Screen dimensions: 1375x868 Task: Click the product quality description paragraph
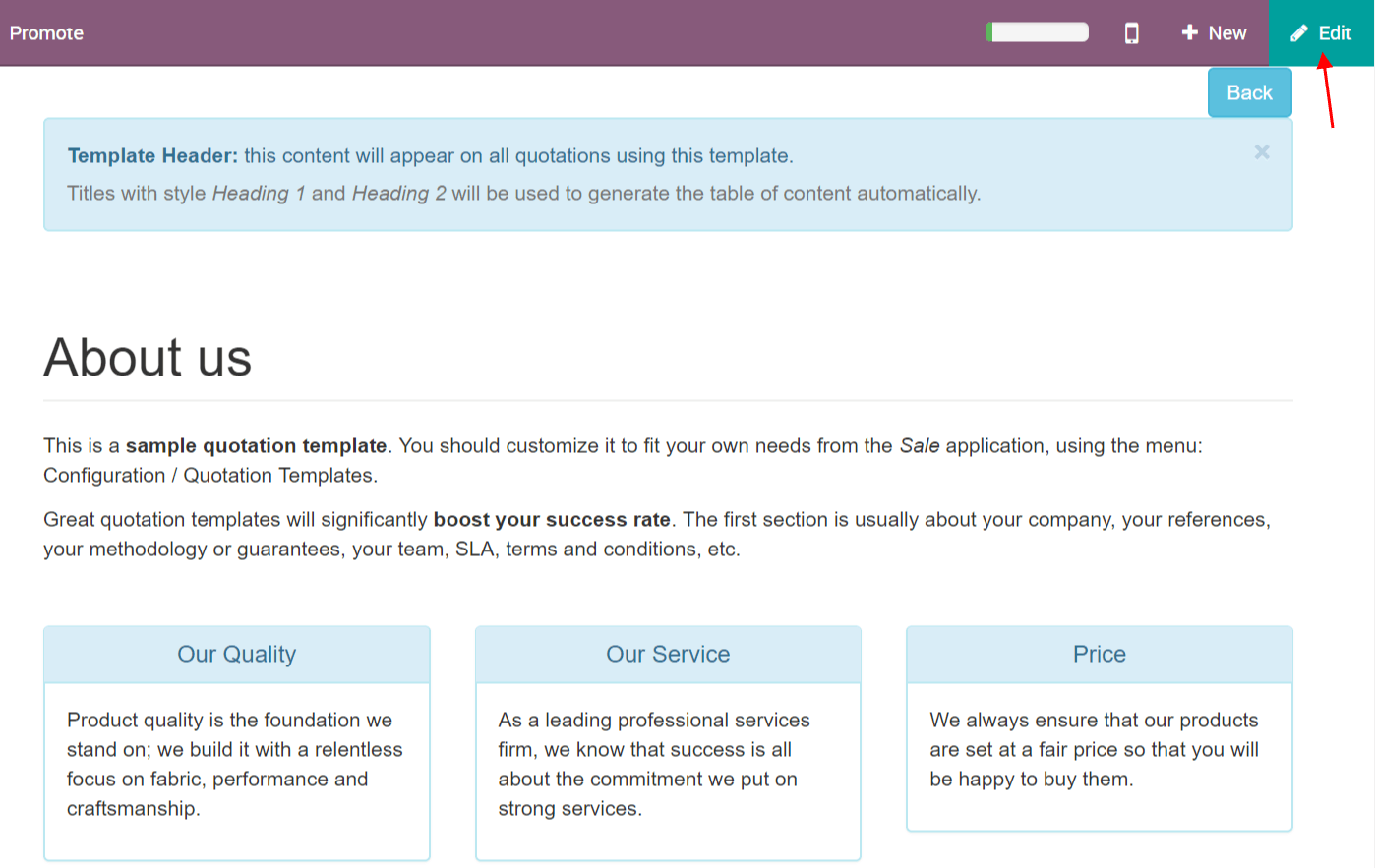(x=234, y=764)
